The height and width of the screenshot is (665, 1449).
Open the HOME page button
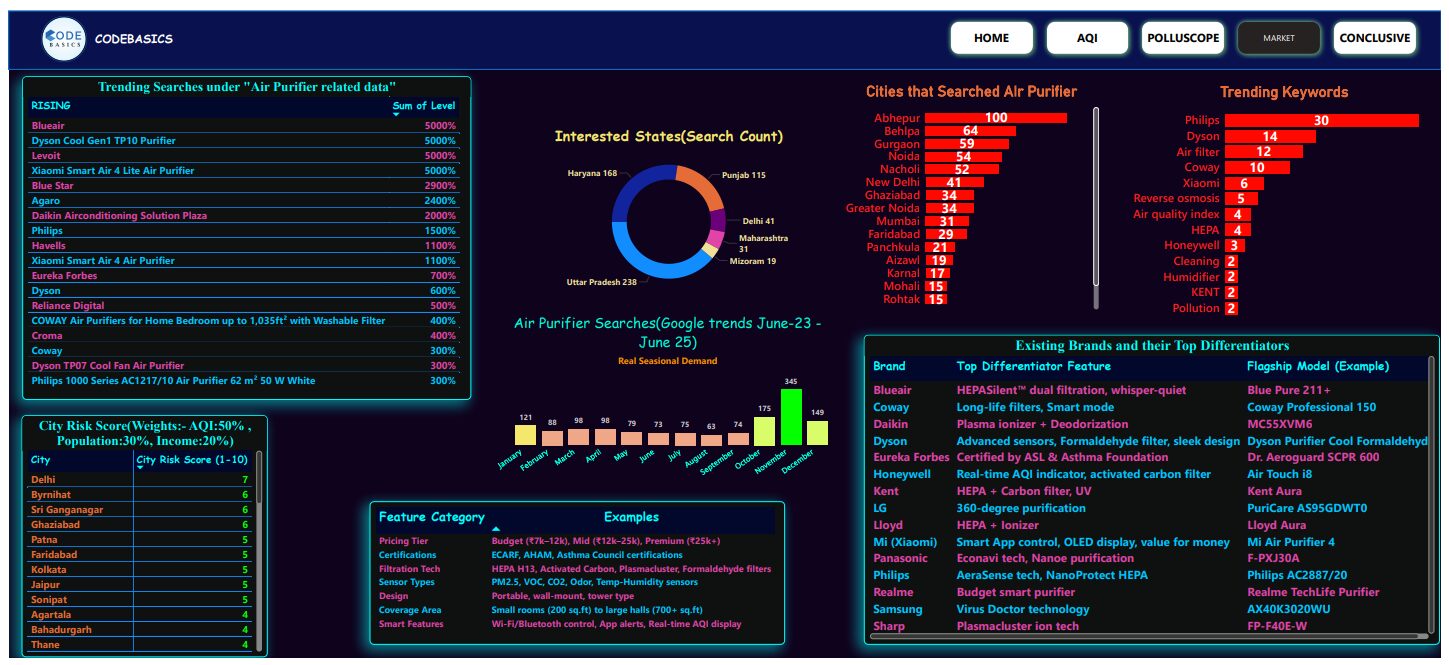point(991,38)
